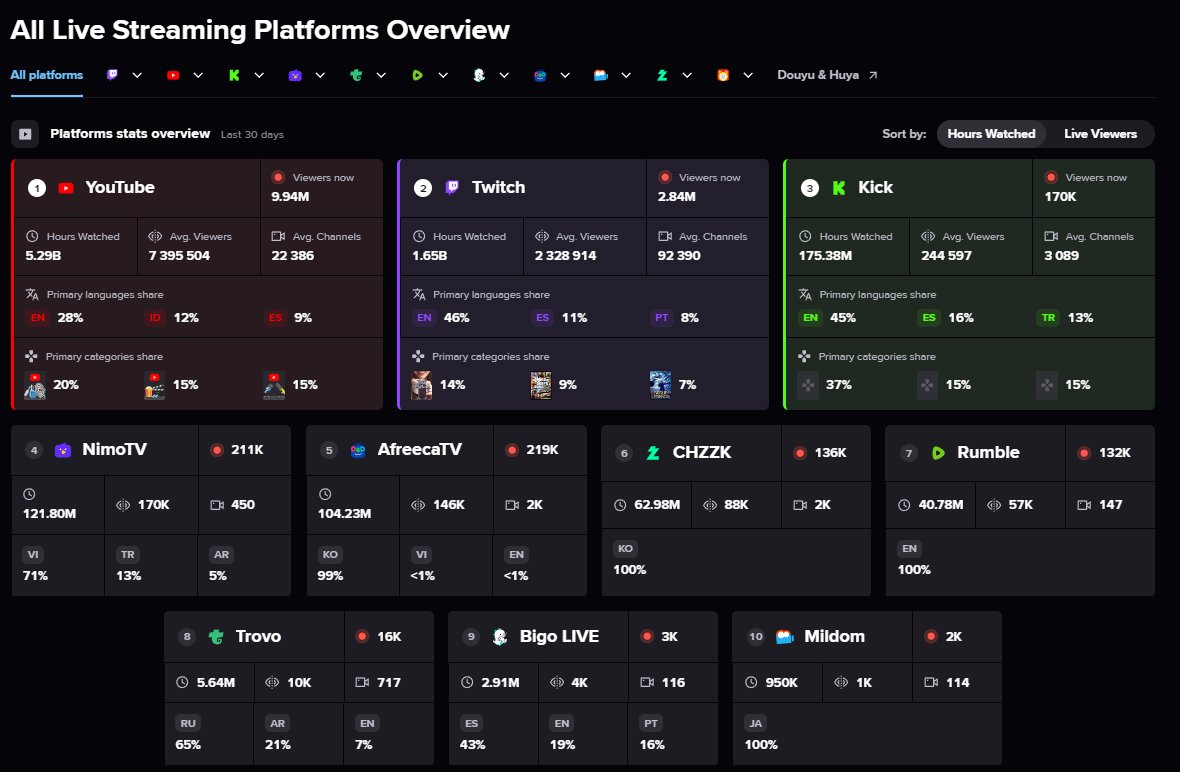Open the YouTube platform icon in the top navigation
This screenshot has height=772, width=1180.
(173, 75)
